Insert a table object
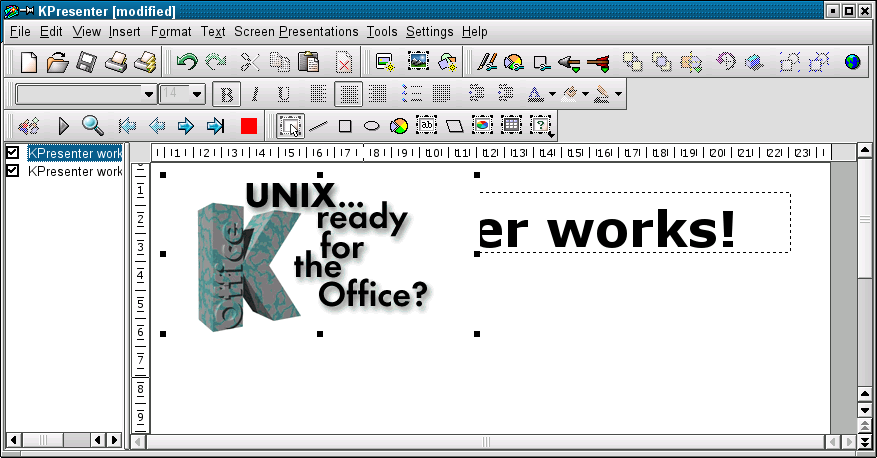The image size is (877, 458). point(511,125)
